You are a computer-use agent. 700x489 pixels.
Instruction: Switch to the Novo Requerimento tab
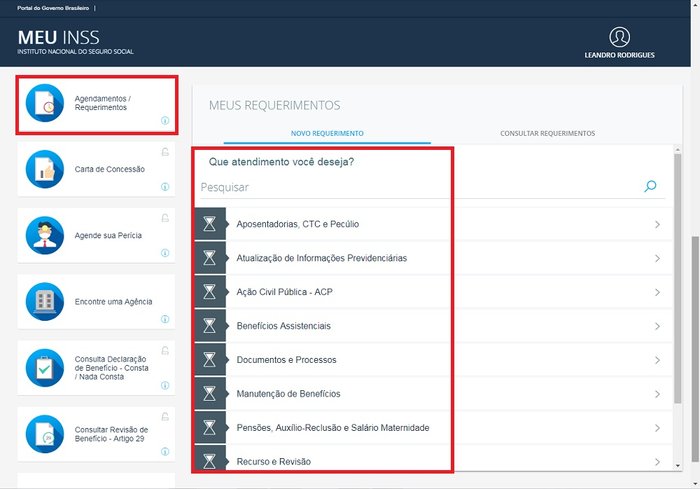tap(327, 133)
